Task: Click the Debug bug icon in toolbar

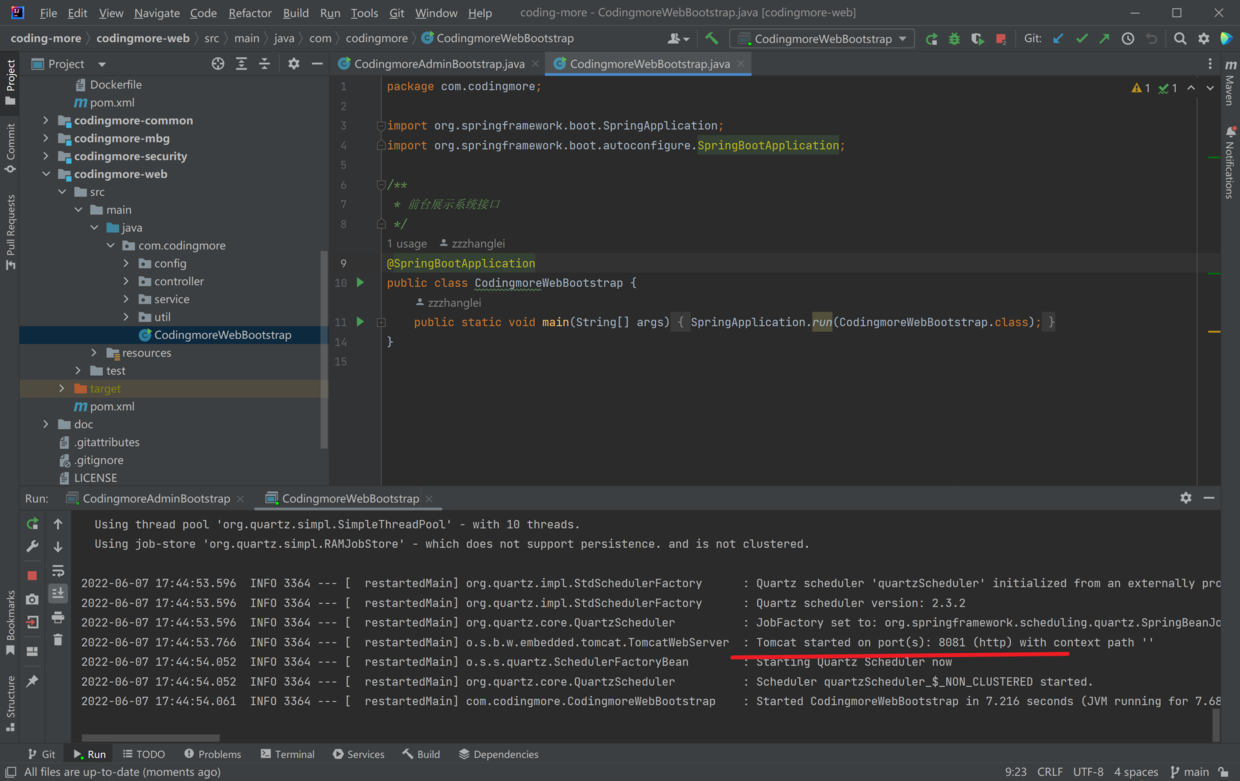Action: pyautogui.click(x=954, y=39)
